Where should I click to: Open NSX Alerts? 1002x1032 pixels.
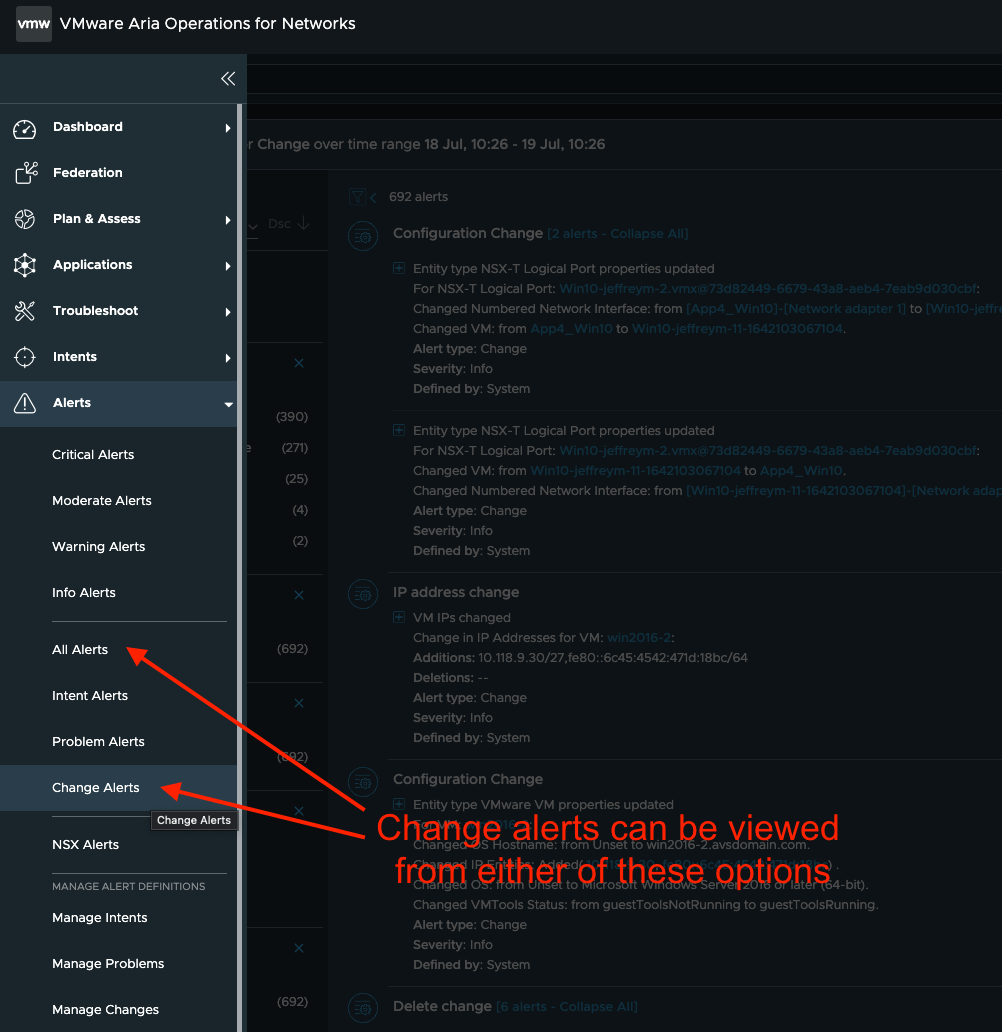86,845
